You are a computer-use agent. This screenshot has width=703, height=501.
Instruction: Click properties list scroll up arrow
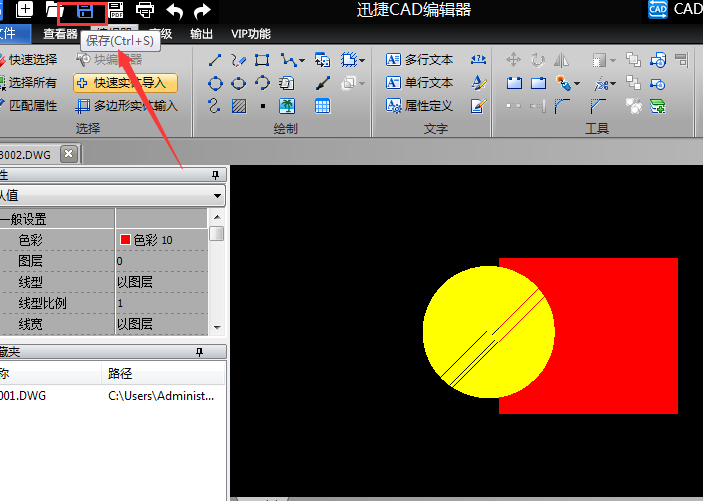click(217, 217)
